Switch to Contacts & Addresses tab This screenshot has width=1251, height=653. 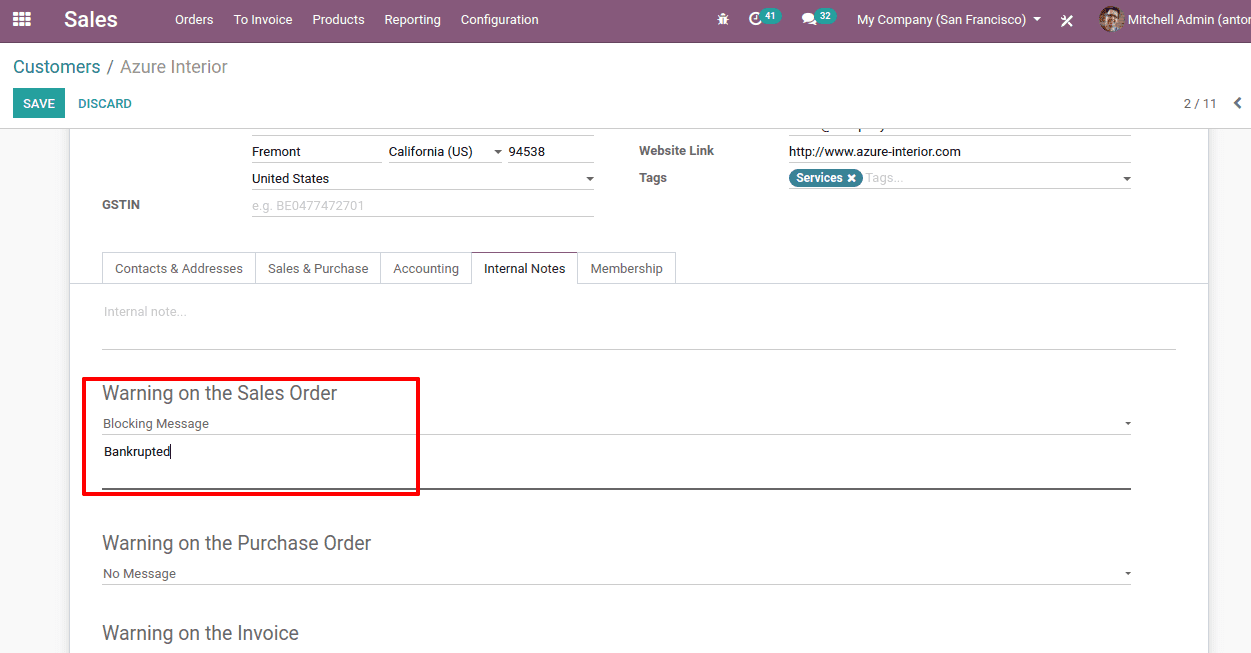(179, 268)
